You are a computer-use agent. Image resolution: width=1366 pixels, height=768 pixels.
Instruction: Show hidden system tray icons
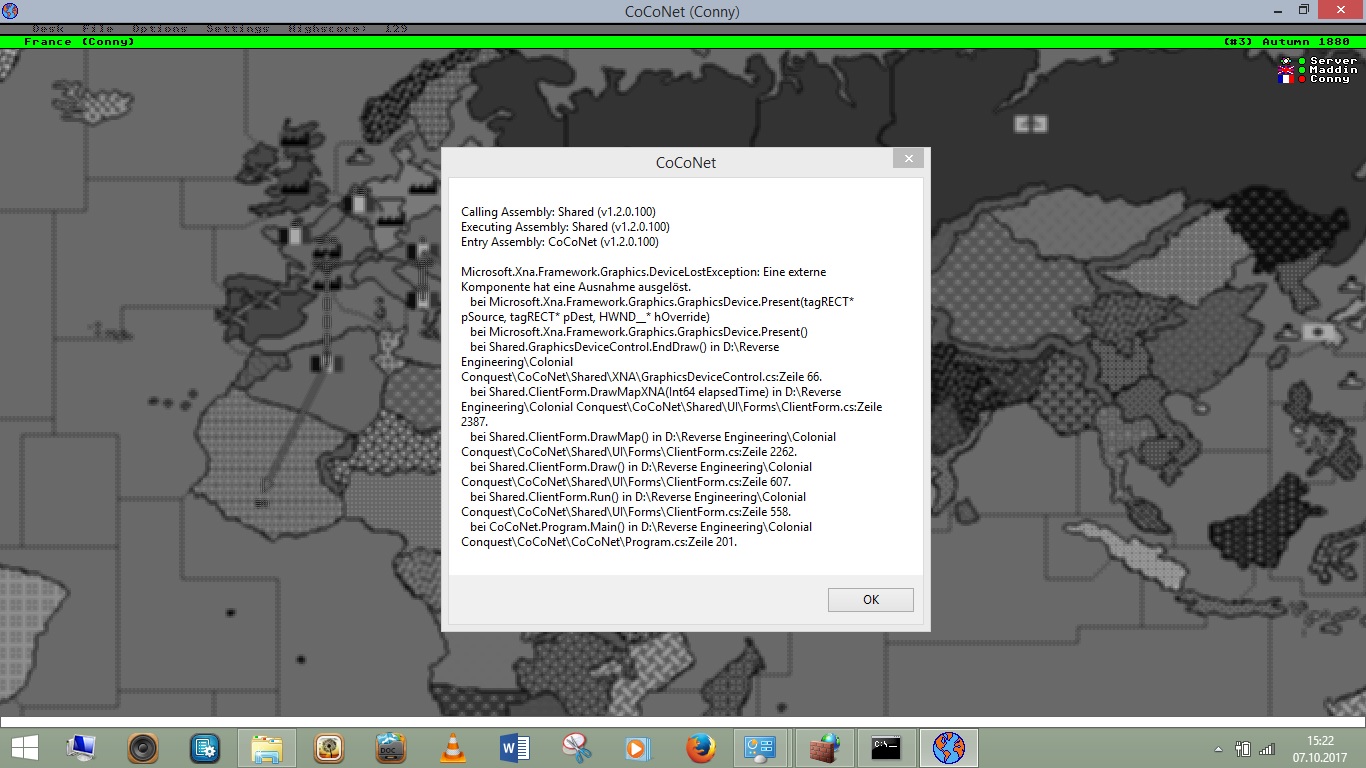1218,749
